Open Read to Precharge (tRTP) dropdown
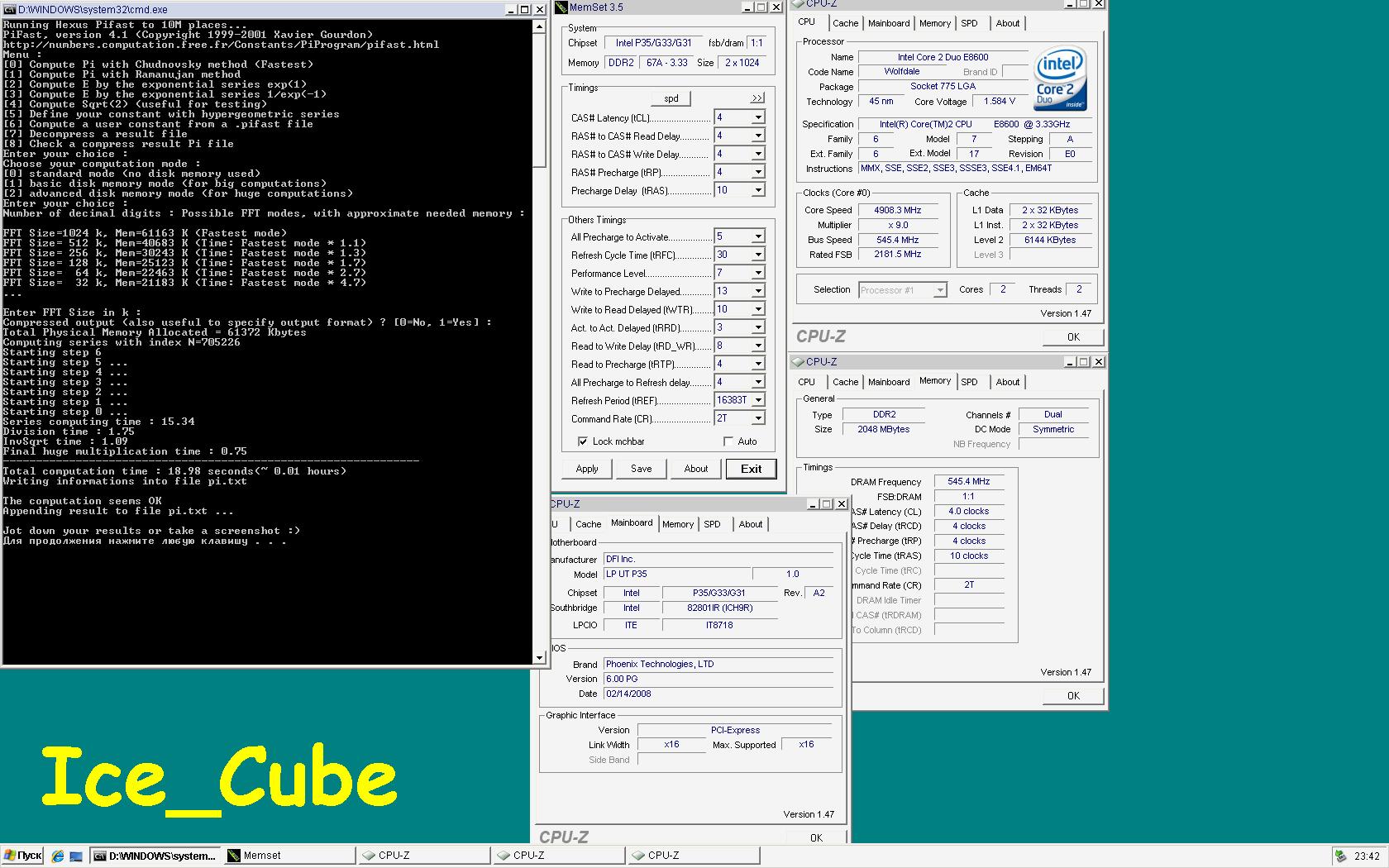The height and width of the screenshot is (868, 1389). (x=757, y=364)
